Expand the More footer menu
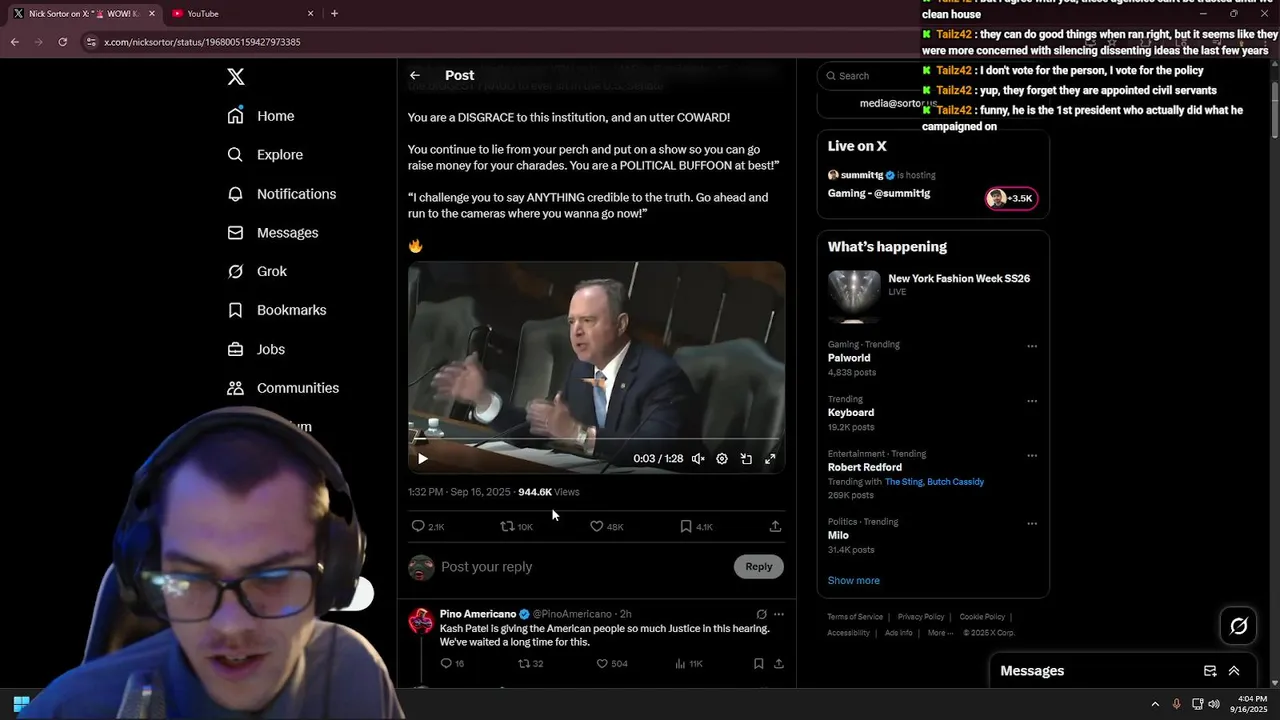The height and width of the screenshot is (720, 1280). 939,633
